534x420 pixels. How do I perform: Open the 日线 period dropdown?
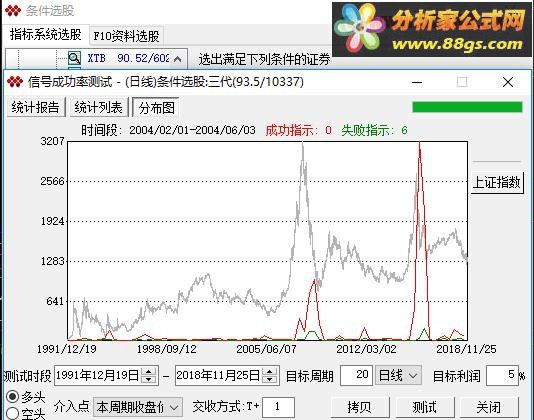(x=398, y=375)
